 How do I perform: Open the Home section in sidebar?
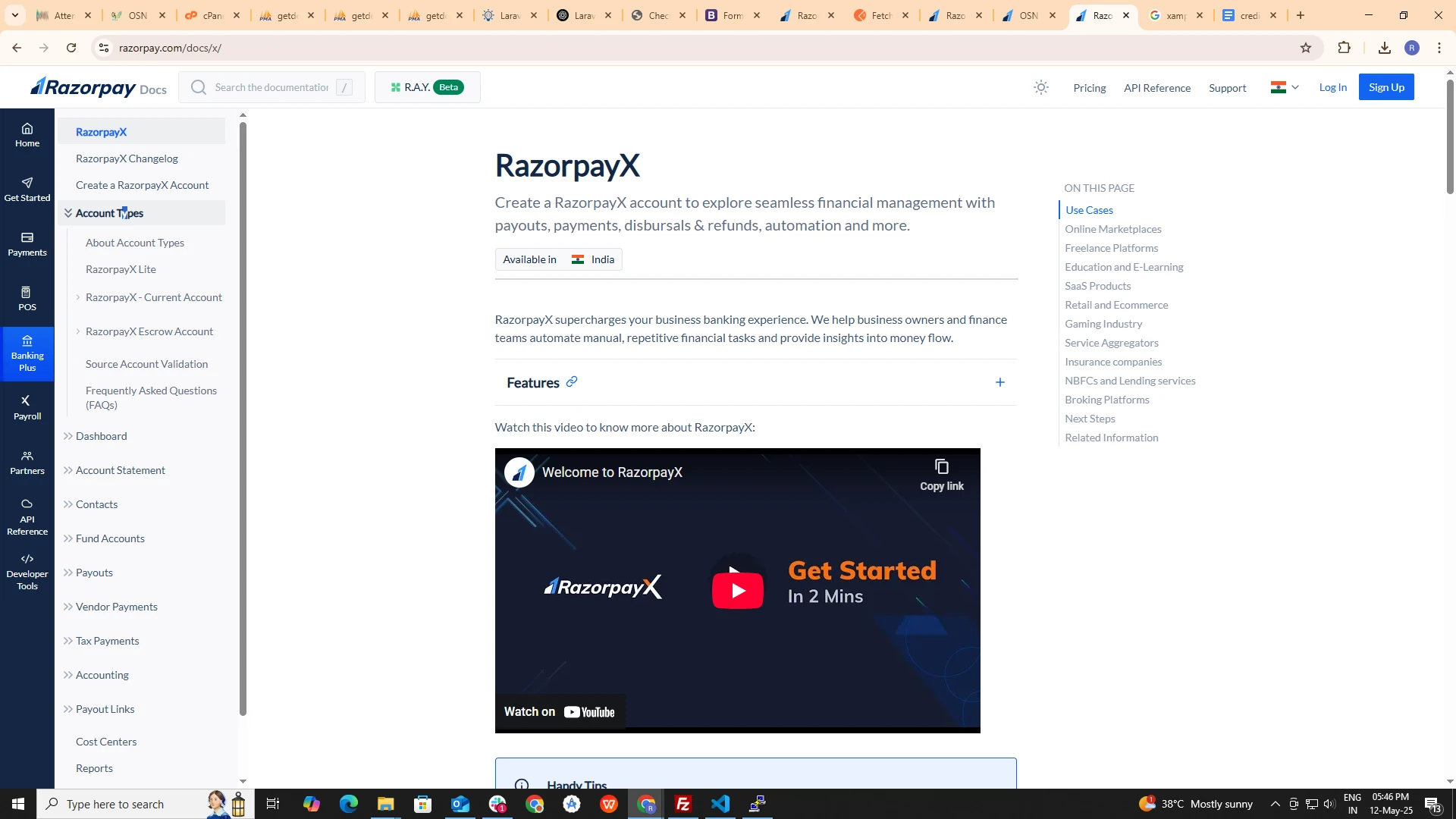[27, 135]
